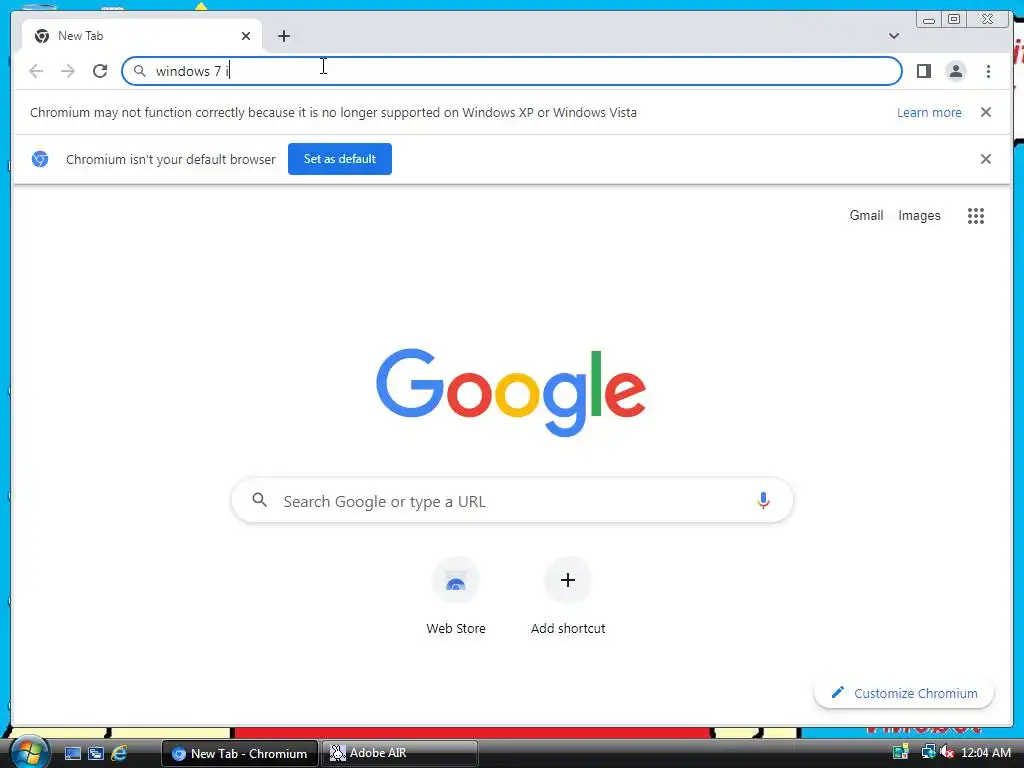1024x768 pixels.
Task: Click Set as default button
Action: coord(340,159)
